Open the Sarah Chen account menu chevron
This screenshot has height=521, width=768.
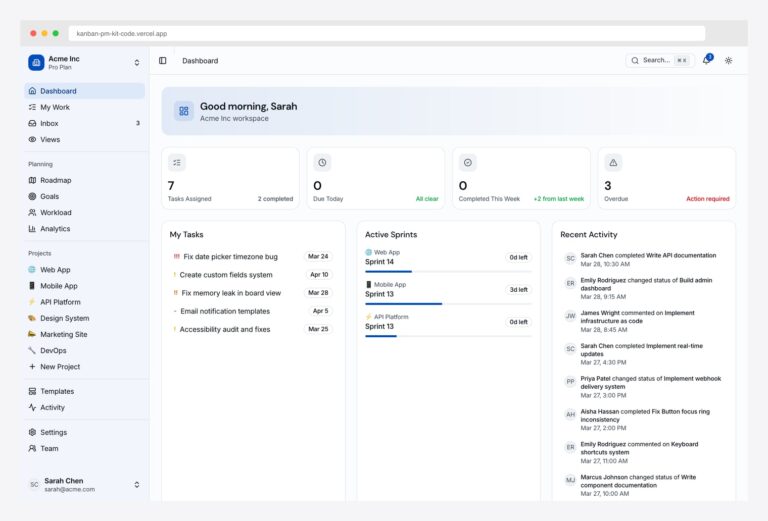pos(137,485)
